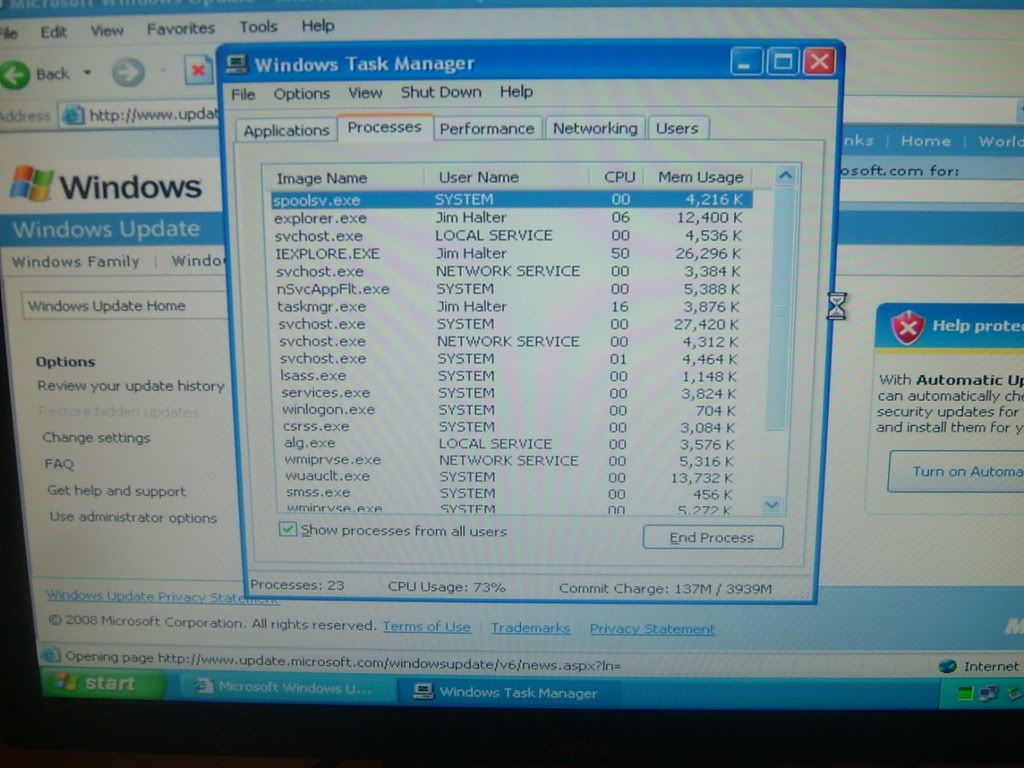Viewport: 1024px width, 768px height.
Task: Switch to the Networking tab
Action: coord(595,128)
